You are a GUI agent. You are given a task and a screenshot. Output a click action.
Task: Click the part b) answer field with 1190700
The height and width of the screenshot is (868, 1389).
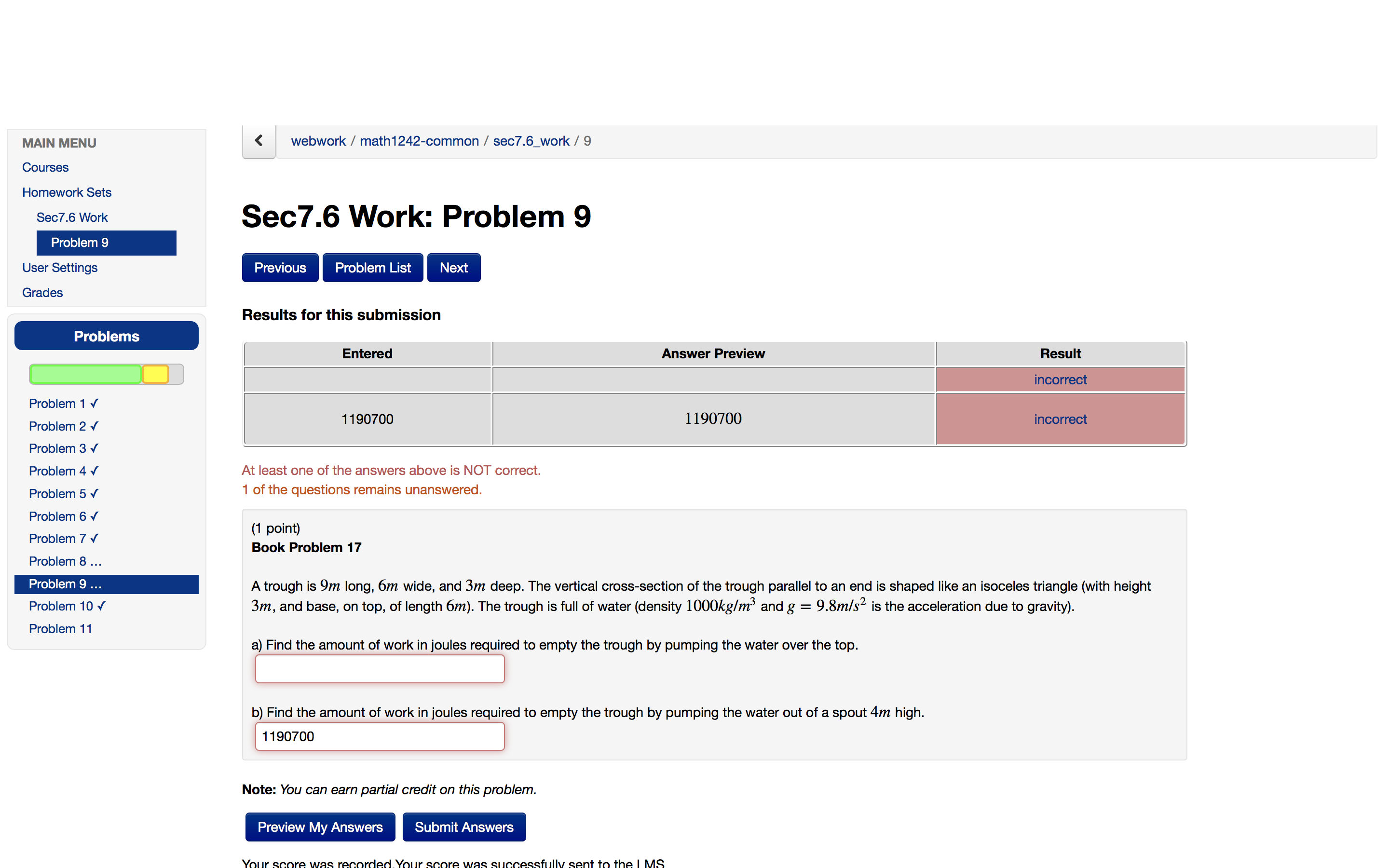(x=380, y=736)
